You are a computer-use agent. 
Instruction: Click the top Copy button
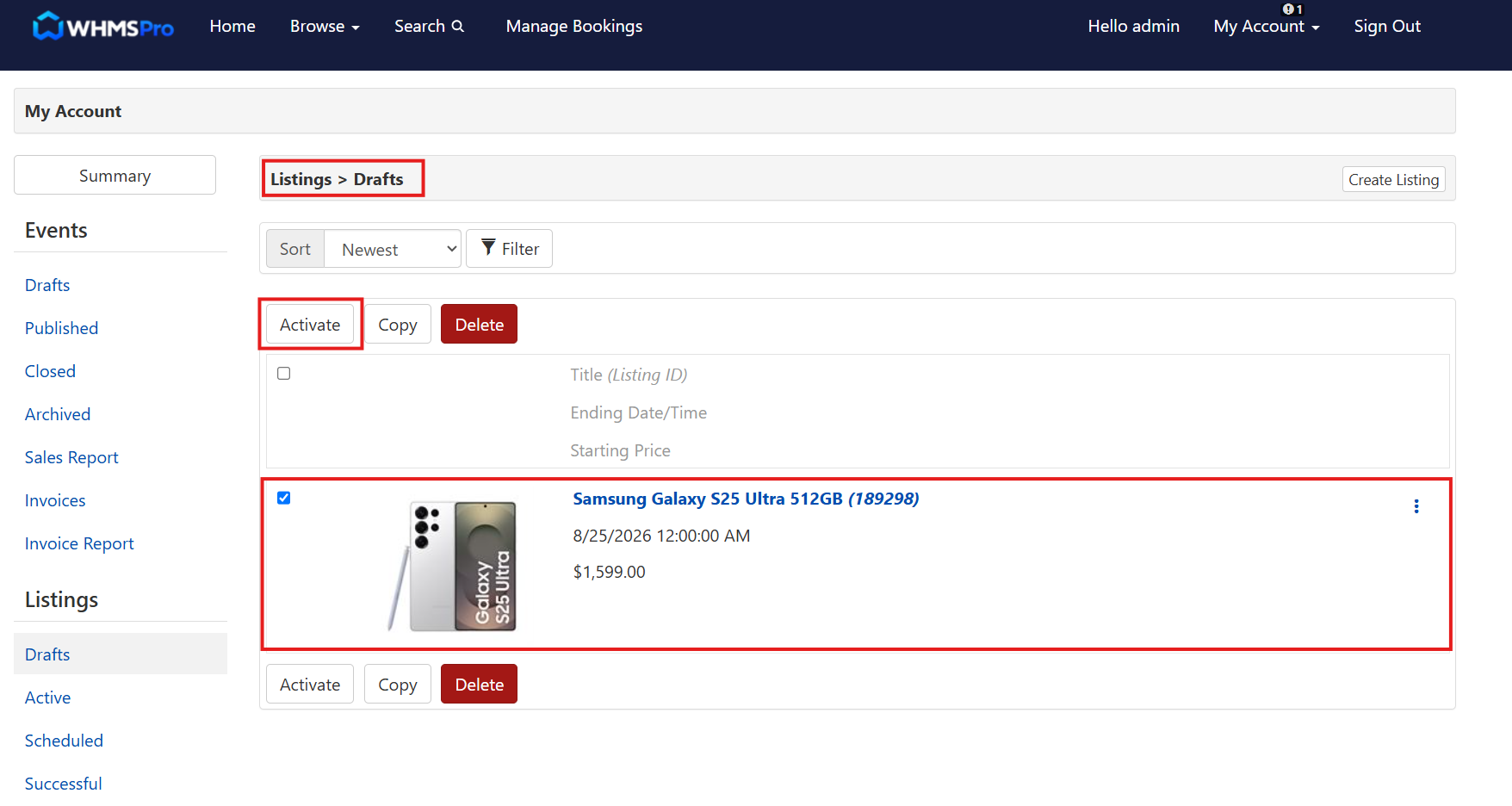tap(398, 325)
